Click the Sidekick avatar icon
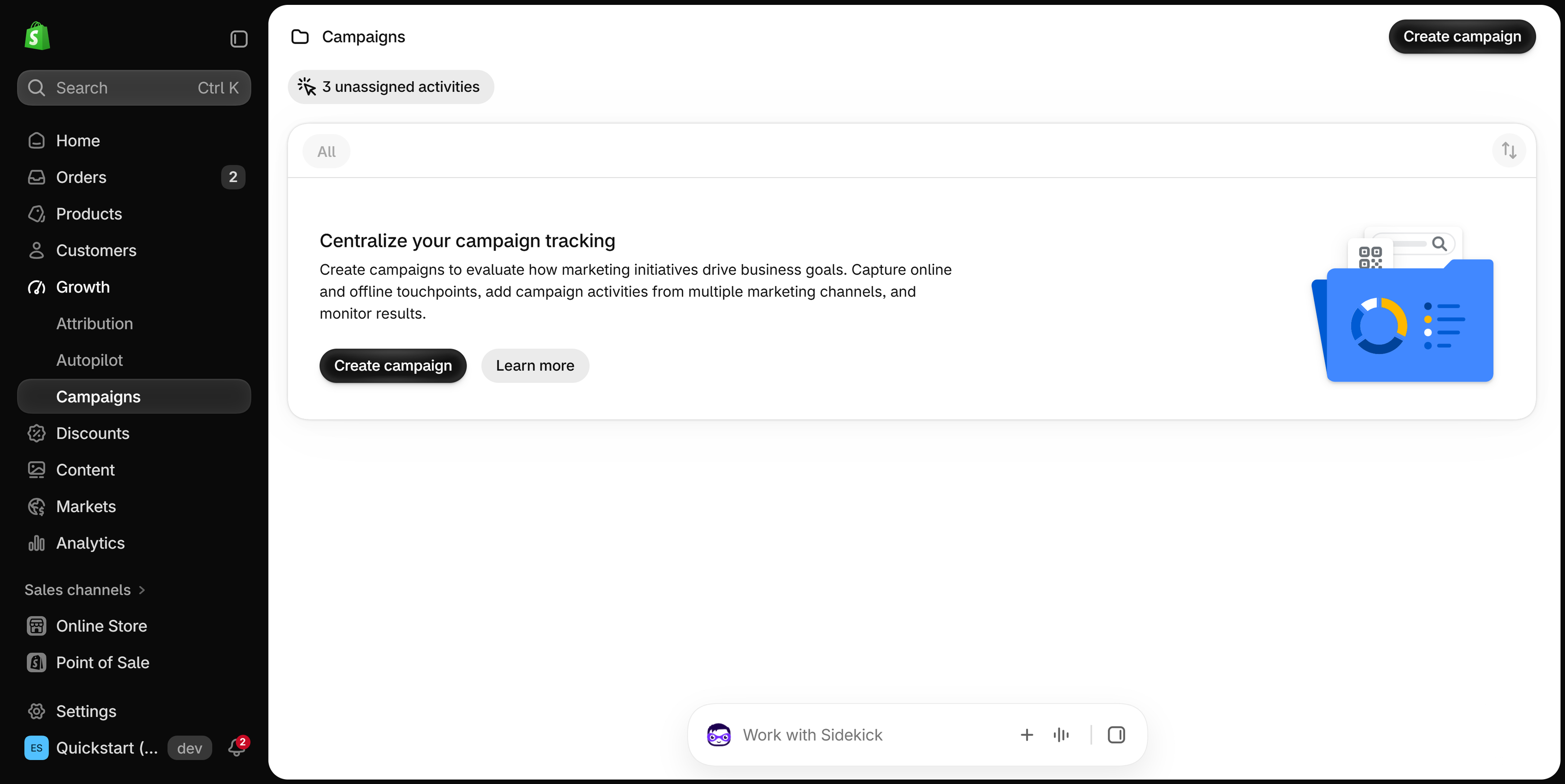1565x784 pixels. pos(719,735)
